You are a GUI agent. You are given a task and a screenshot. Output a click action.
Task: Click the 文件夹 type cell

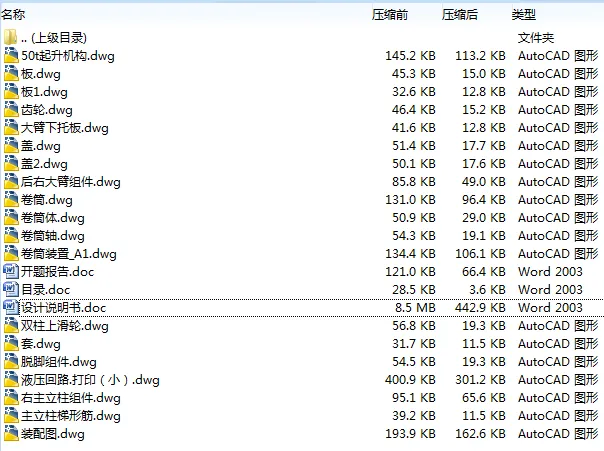(536, 38)
